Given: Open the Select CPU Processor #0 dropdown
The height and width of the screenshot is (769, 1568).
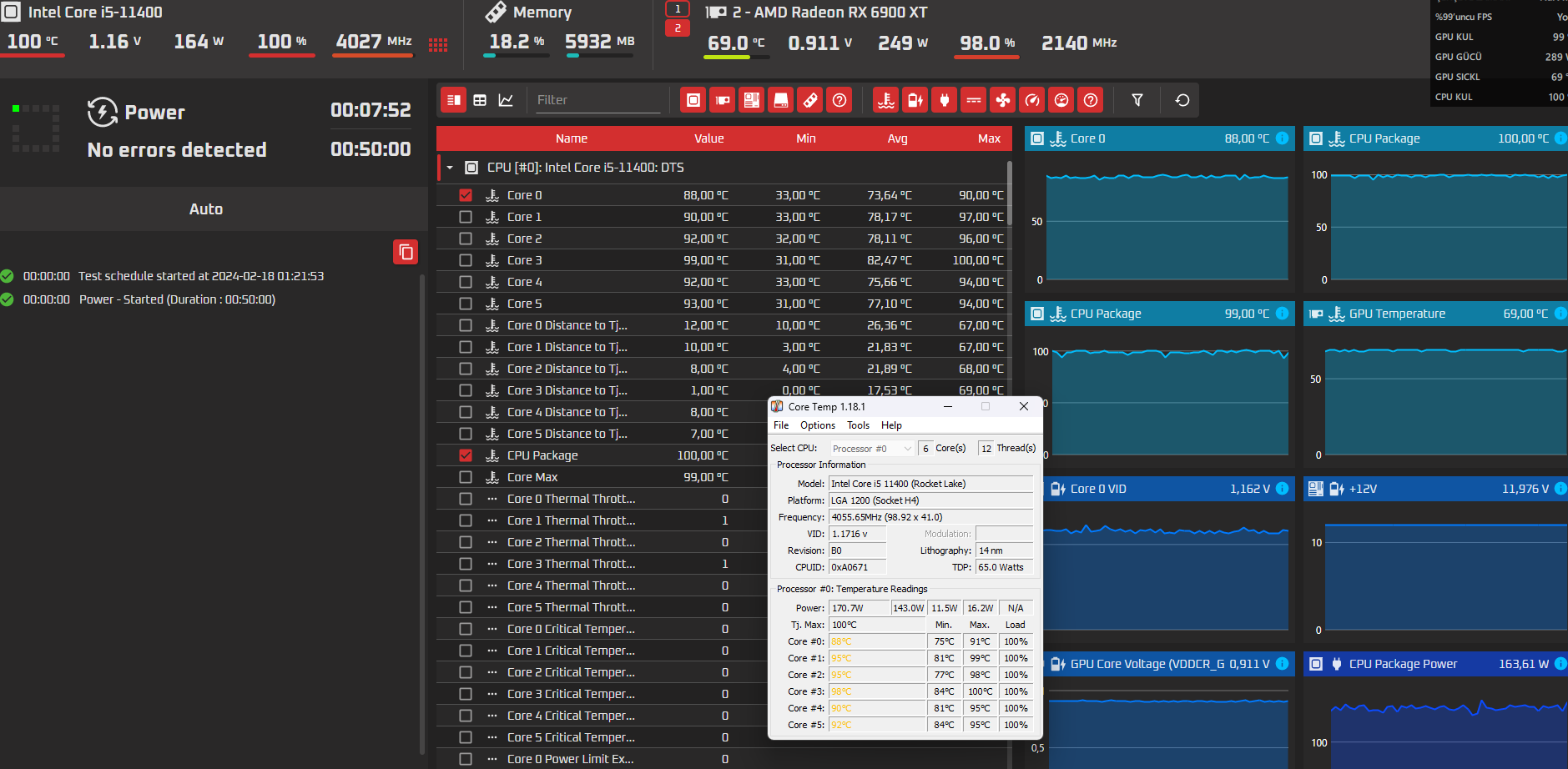Looking at the screenshot, I should click(871, 449).
